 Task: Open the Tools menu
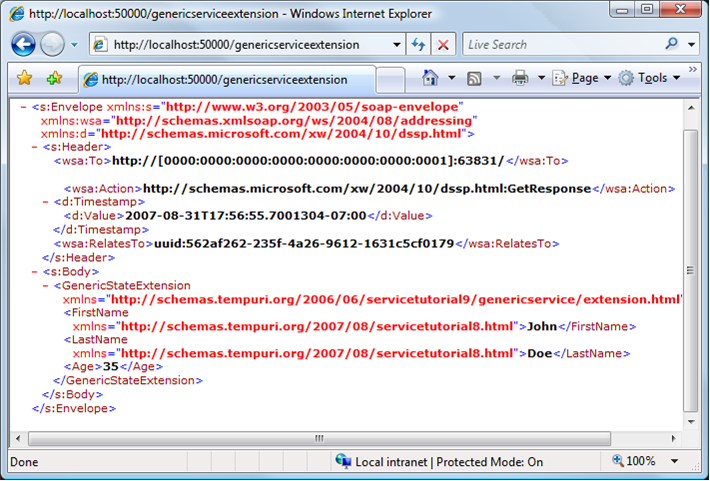point(649,78)
